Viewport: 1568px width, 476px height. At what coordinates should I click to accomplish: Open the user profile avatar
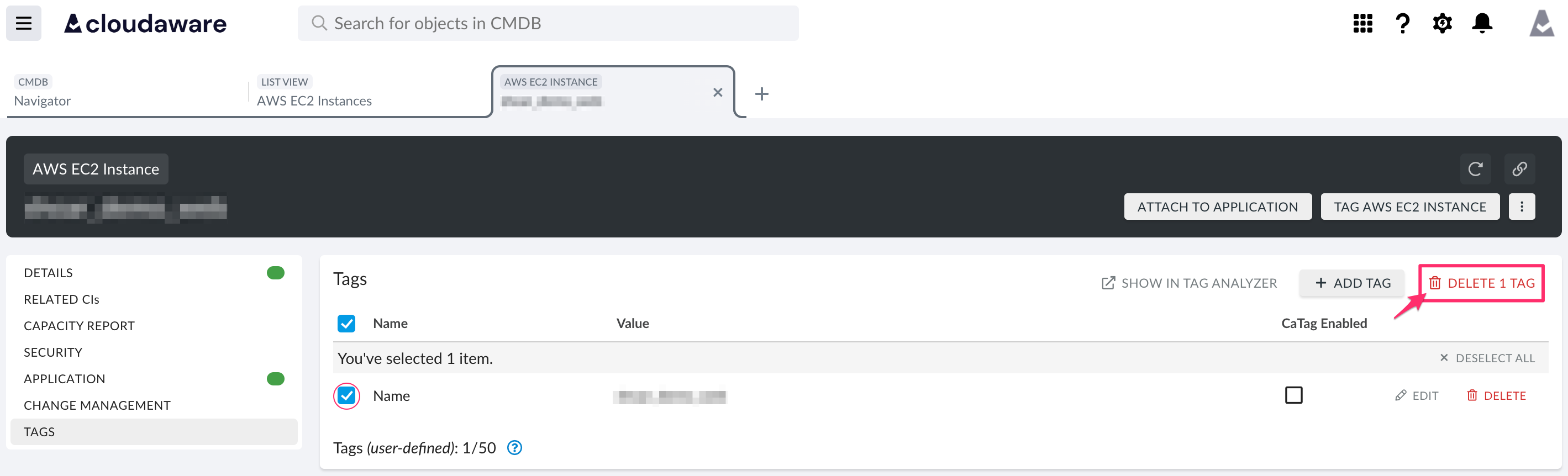click(x=1541, y=23)
